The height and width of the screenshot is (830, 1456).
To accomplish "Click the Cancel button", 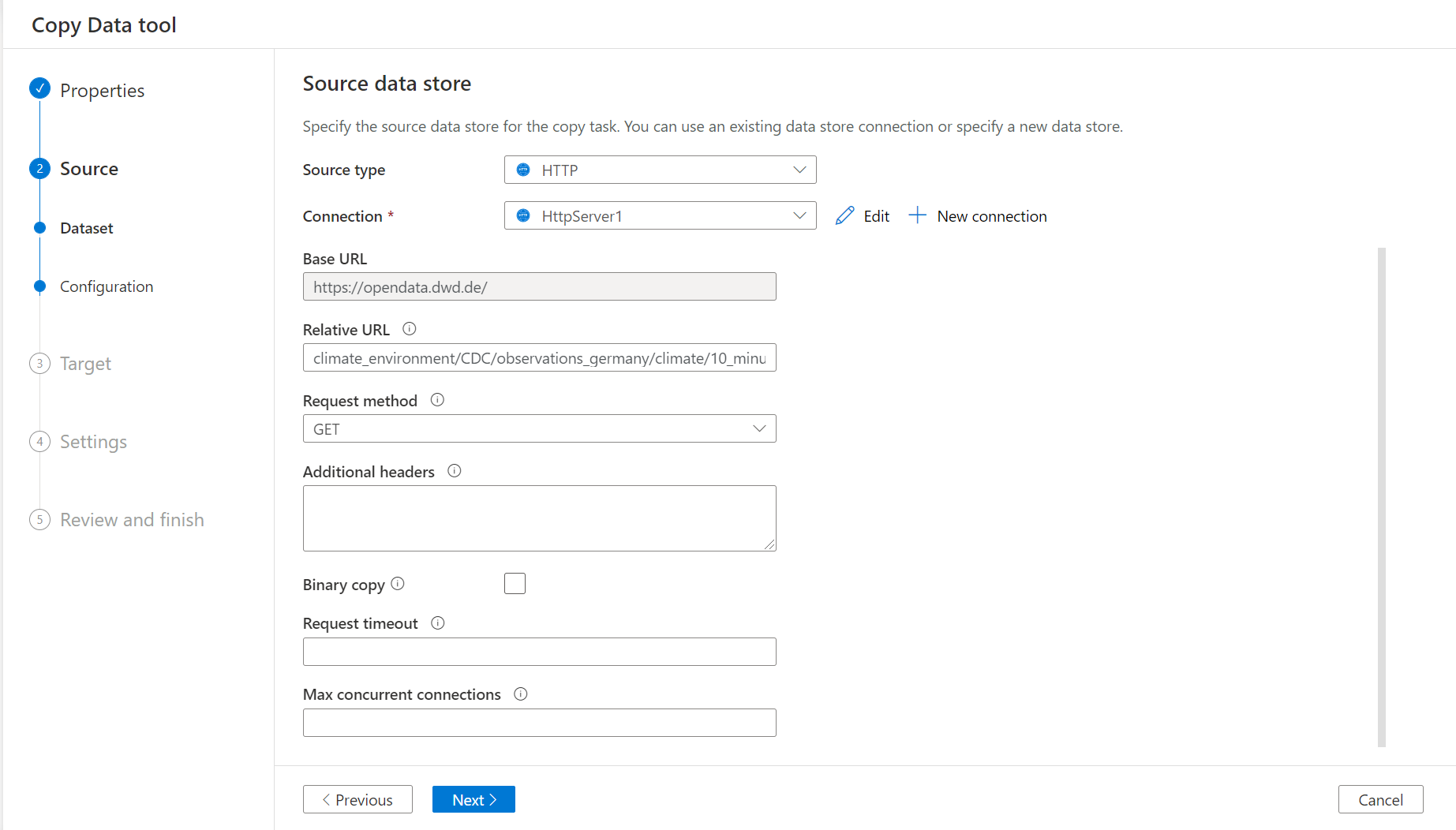I will click(1380, 799).
